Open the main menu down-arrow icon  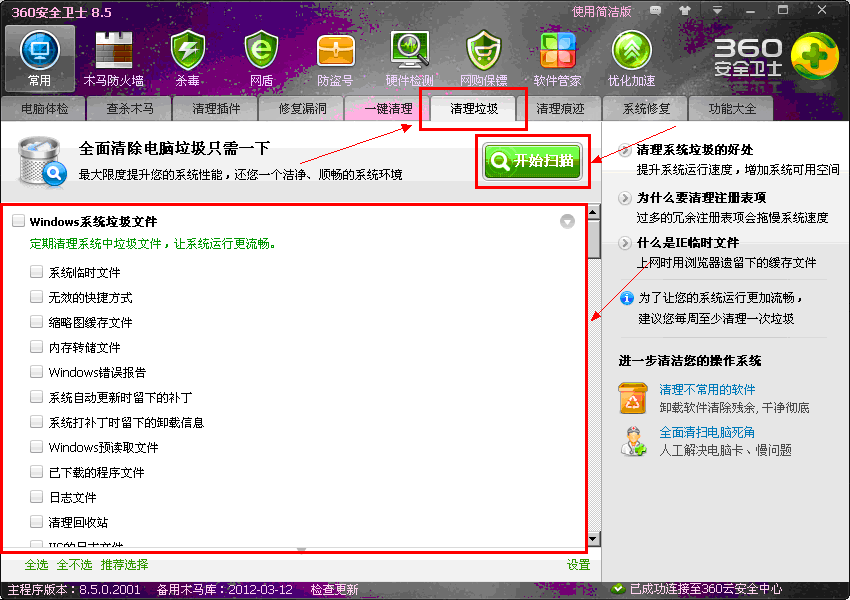pyautogui.click(x=717, y=11)
